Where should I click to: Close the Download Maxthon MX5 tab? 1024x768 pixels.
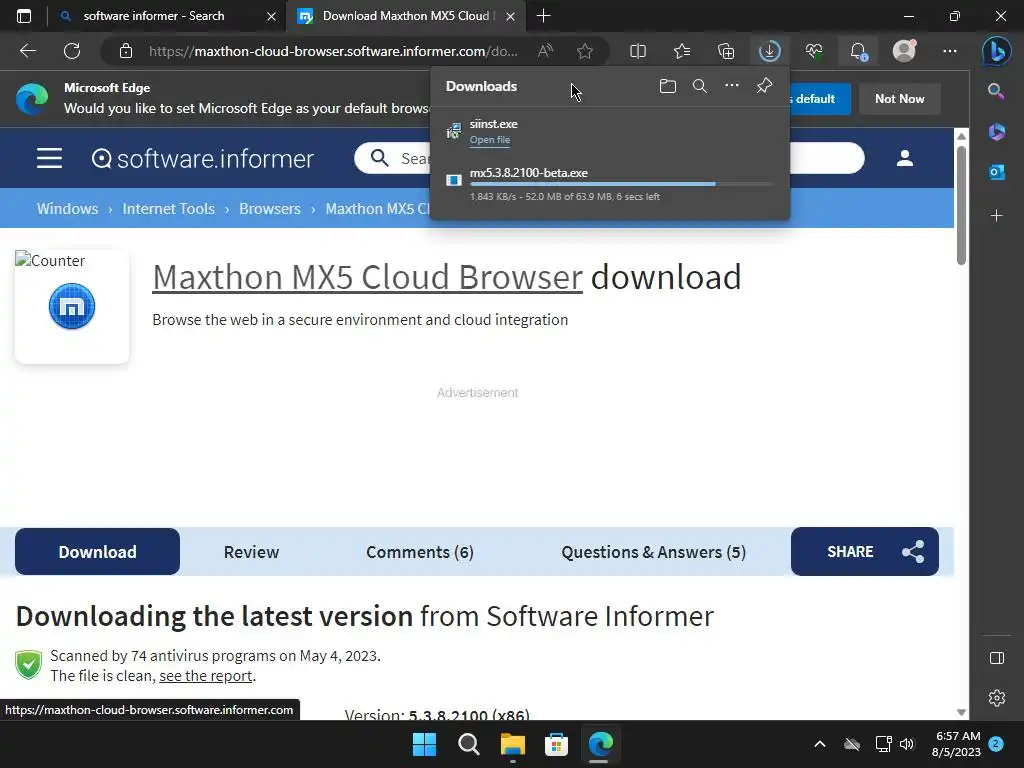[511, 16]
